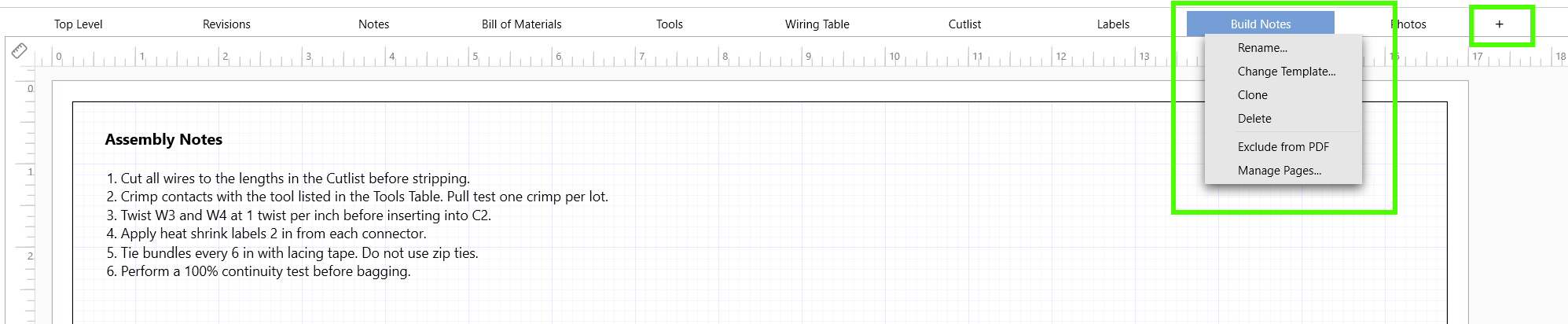Add a new page with plus button
The width and height of the screenshot is (1568, 324).
(x=1499, y=24)
